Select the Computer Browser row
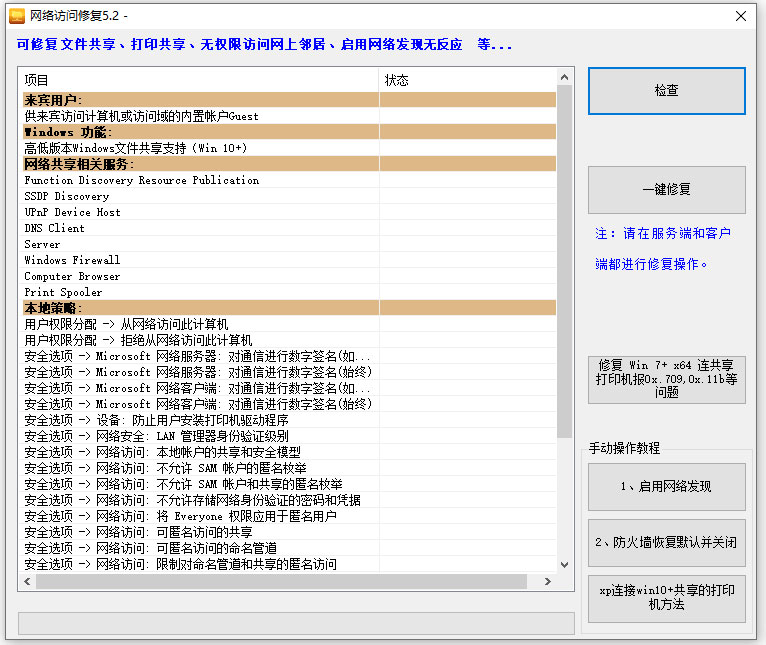The width and height of the screenshot is (766, 645). pyautogui.click(x=289, y=276)
